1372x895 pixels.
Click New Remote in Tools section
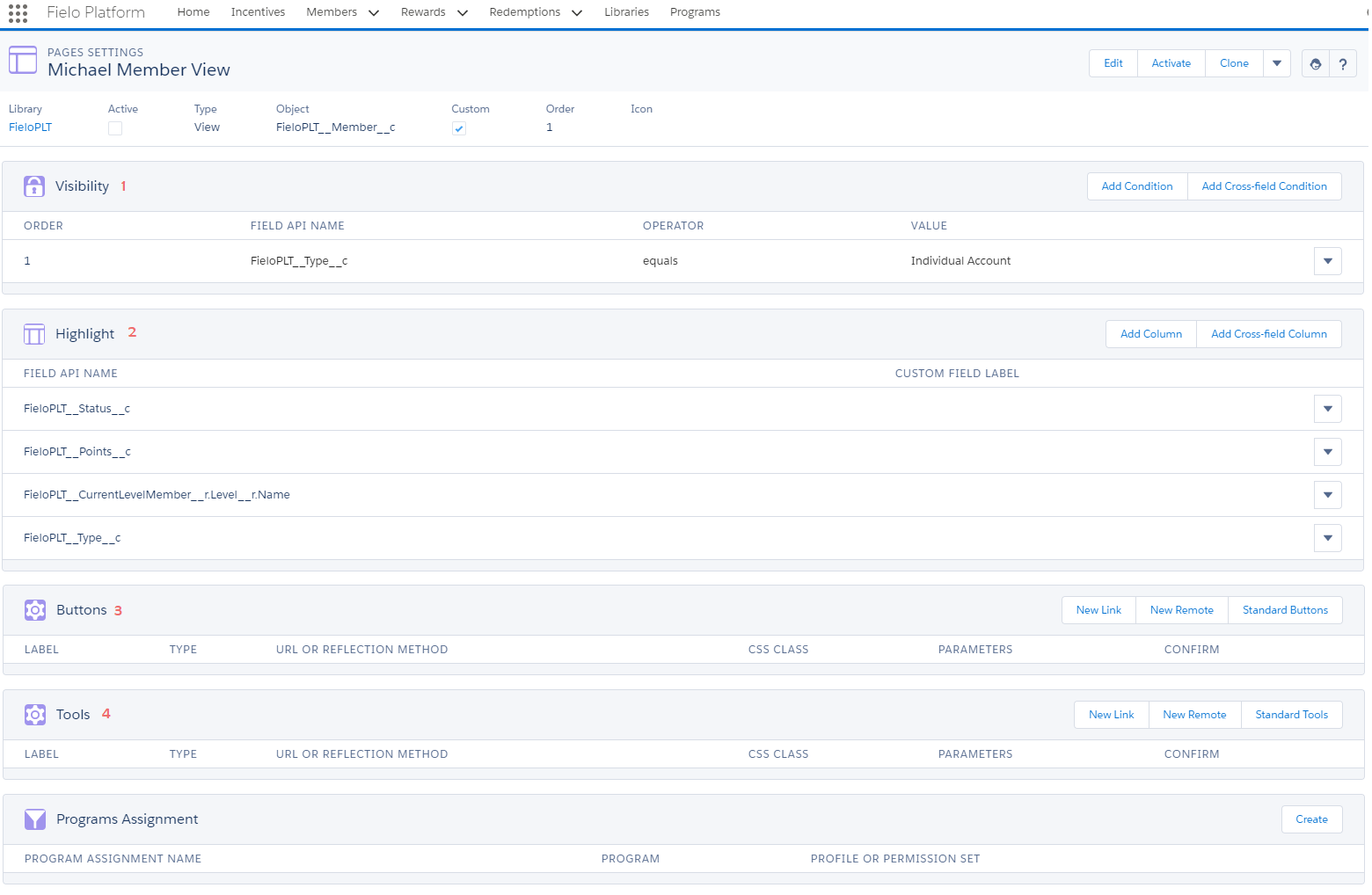tap(1194, 715)
